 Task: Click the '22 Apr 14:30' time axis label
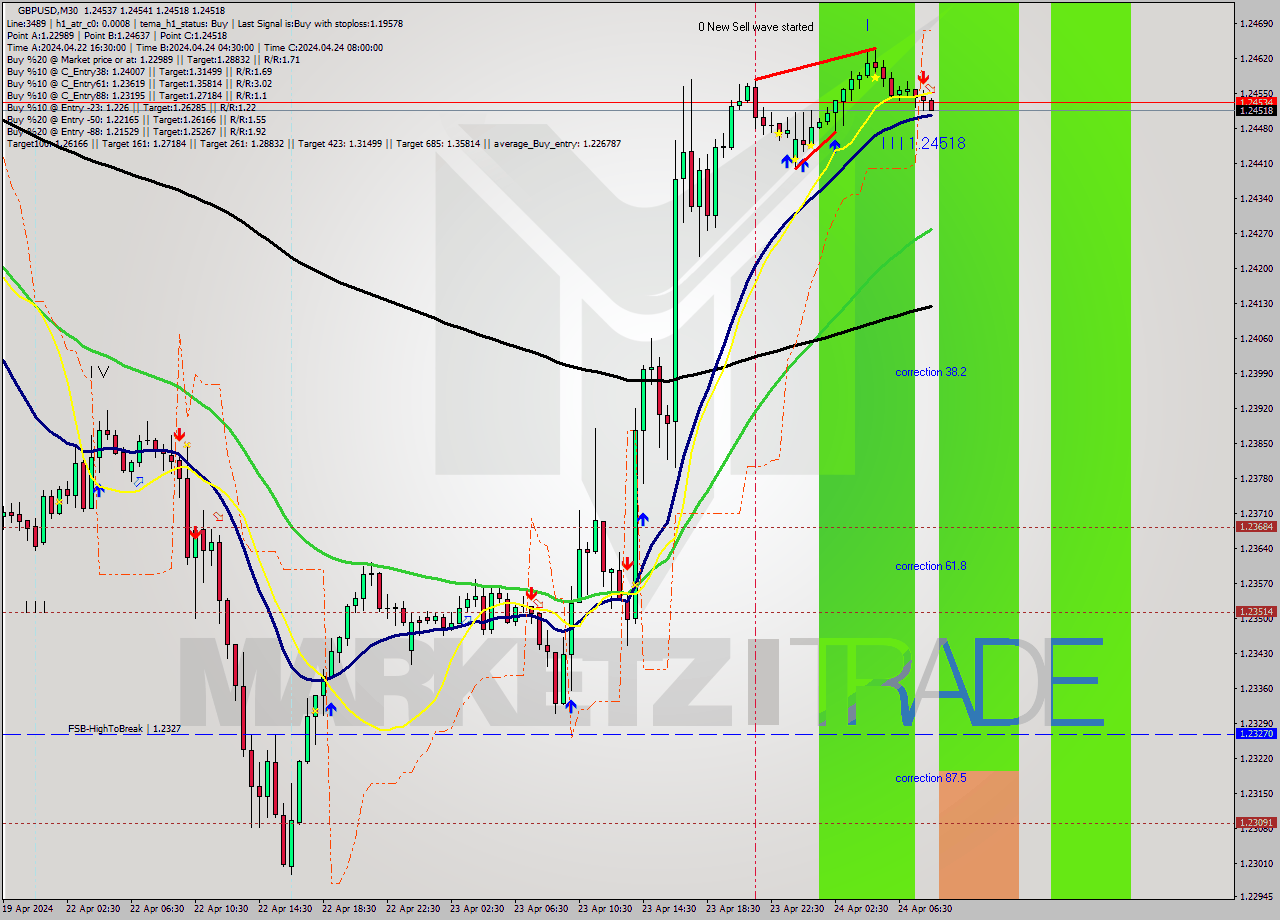[x=285, y=909]
